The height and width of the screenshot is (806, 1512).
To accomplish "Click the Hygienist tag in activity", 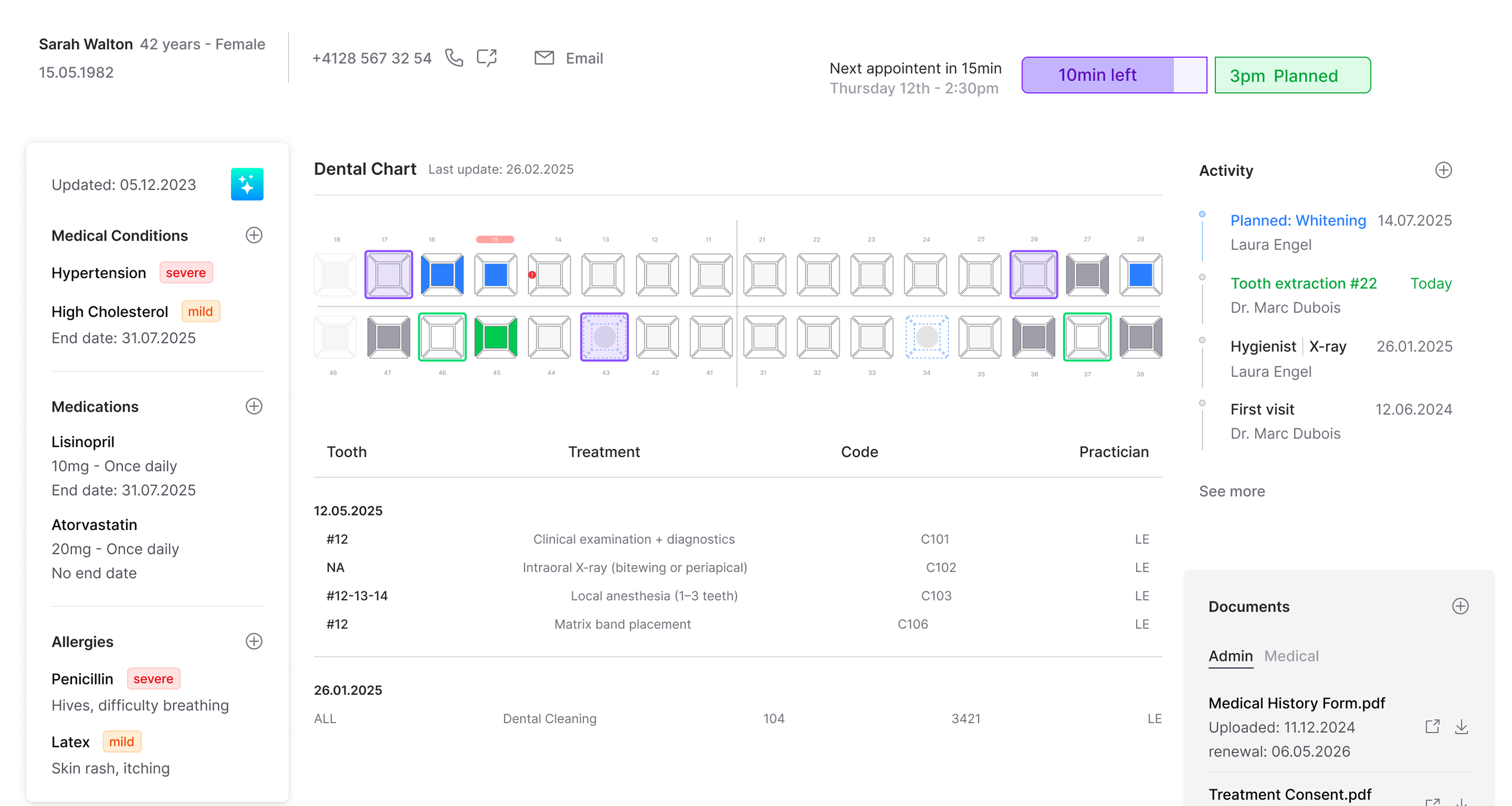I will pyautogui.click(x=1263, y=347).
